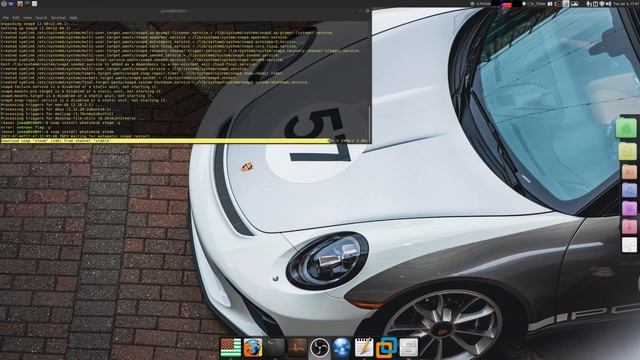Image resolution: width=640 pixels, height=360 pixels.
Task: Open the terminal icon in the dock
Action: coord(275,347)
